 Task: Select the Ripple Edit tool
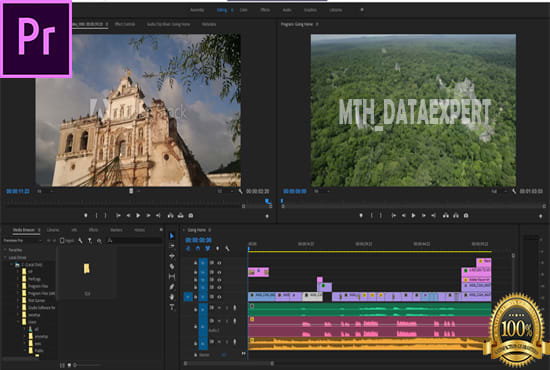point(172,256)
